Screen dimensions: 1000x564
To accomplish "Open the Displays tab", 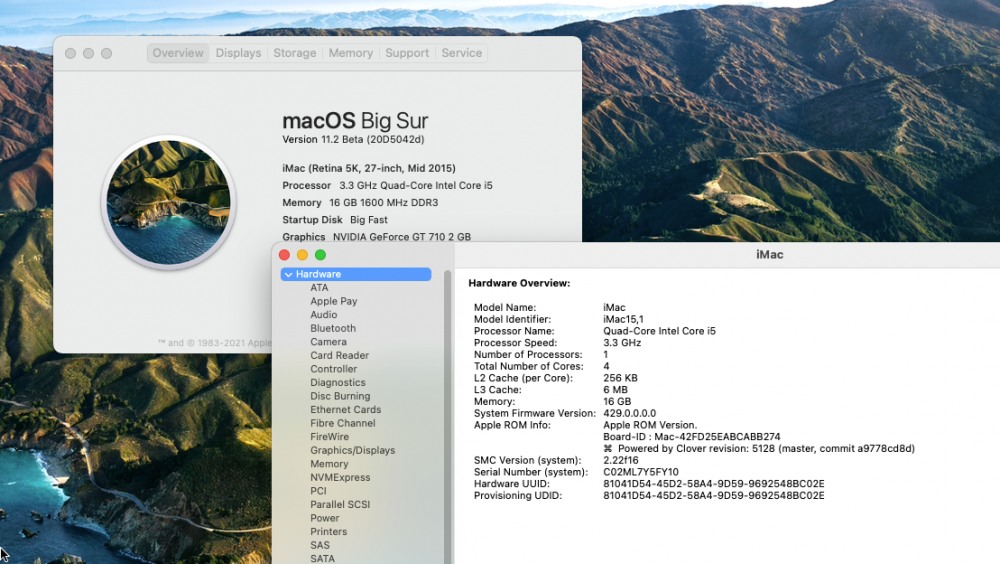I will click(239, 53).
